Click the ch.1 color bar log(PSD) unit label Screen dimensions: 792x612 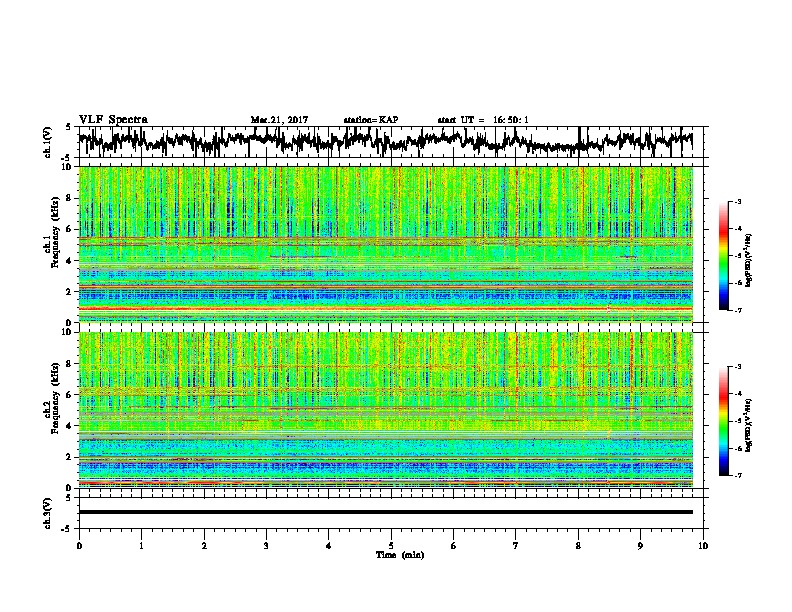pyautogui.click(x=749, y=260)
